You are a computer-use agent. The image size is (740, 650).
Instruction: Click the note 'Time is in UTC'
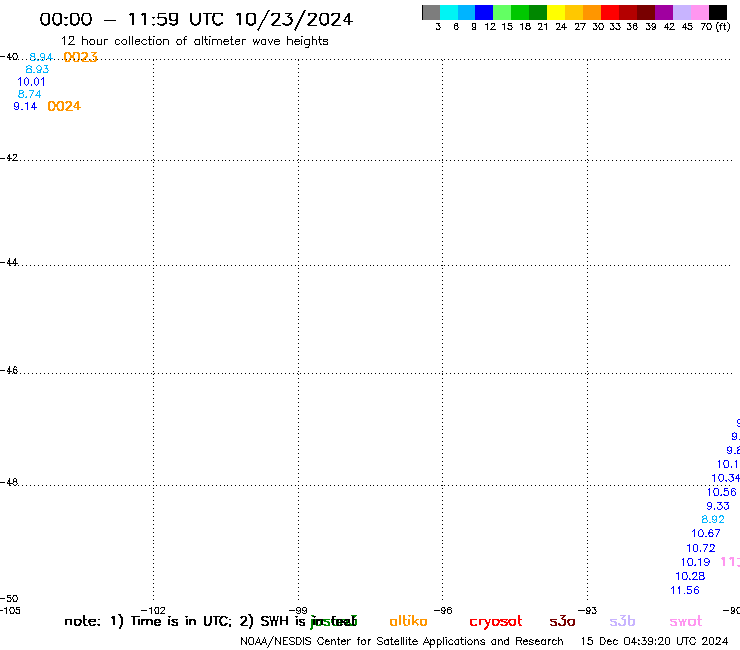tap(181, 621)
